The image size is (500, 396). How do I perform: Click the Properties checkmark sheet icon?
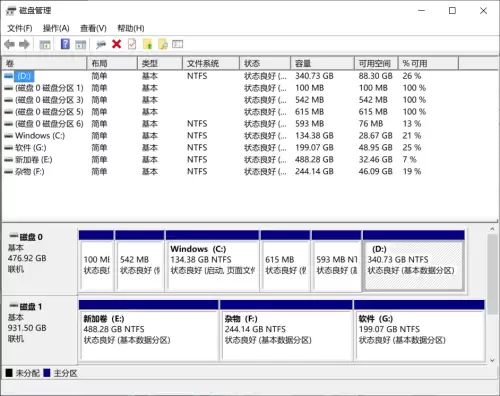pos(132,44)
